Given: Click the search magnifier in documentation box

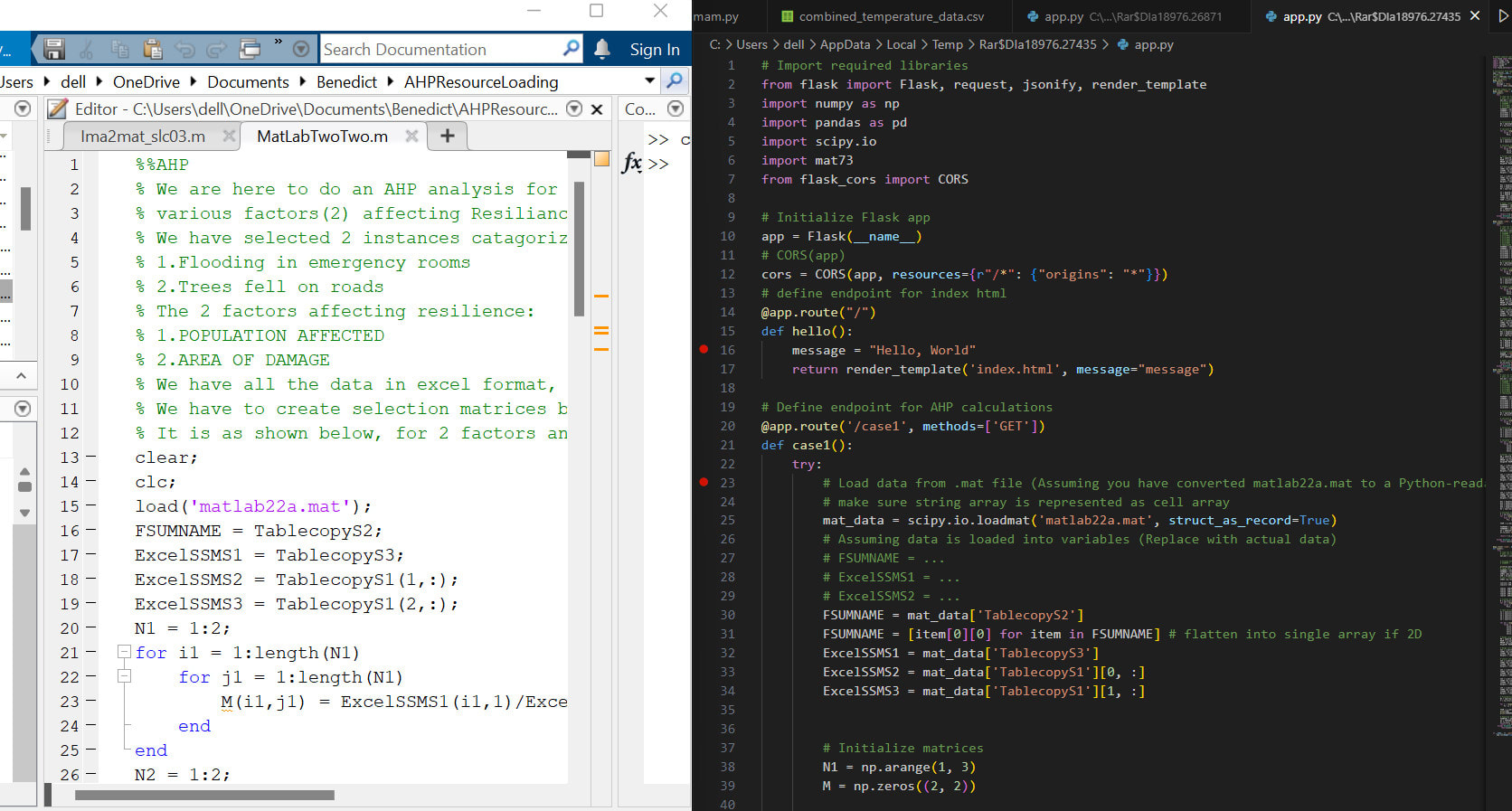Looking at the screenshot, I should pos(571,48).
